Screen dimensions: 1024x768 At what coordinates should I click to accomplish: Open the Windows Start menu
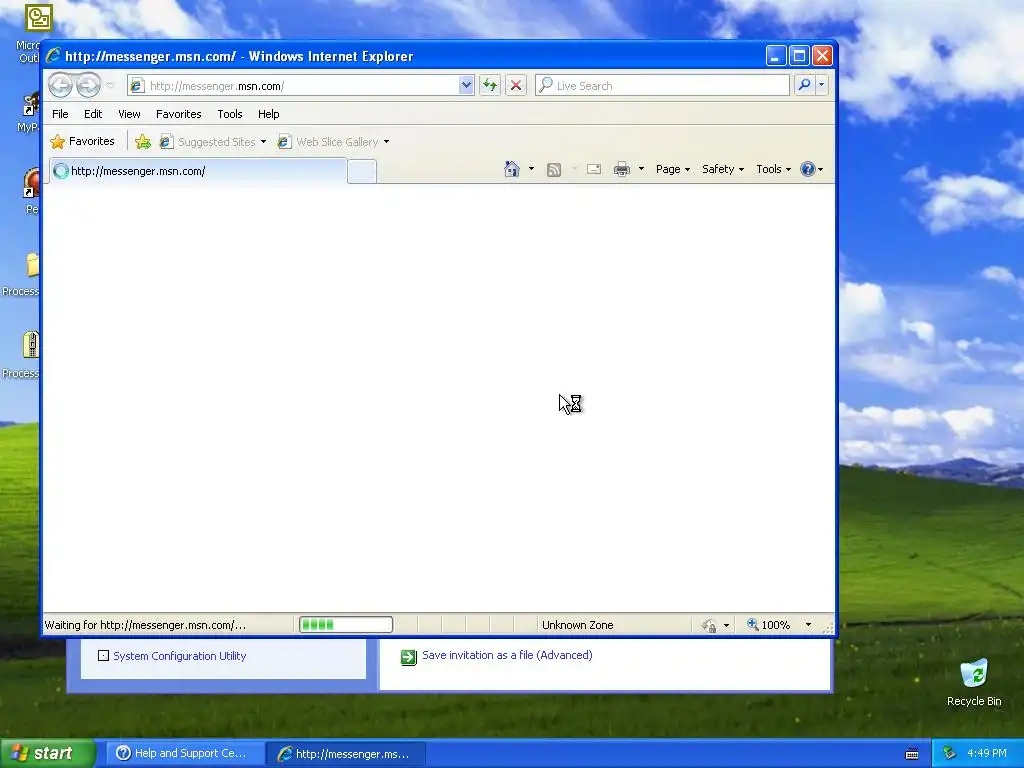48,753
